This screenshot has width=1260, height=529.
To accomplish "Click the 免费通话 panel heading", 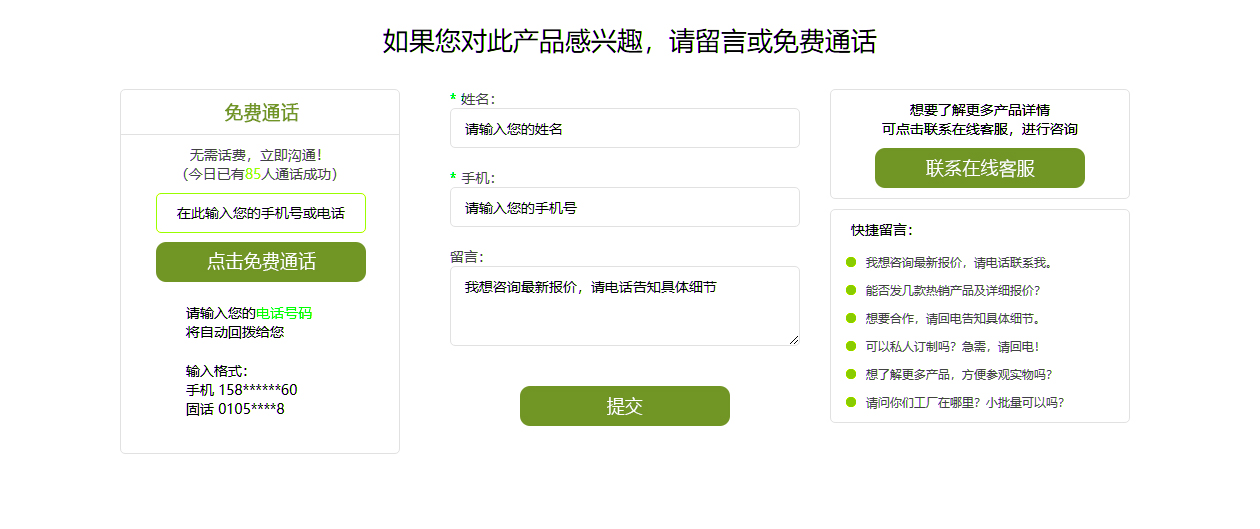I will pos(261,113).
